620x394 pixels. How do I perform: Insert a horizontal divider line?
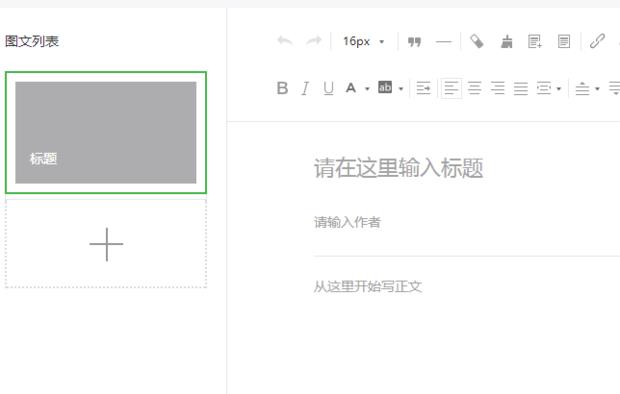tap(444, 42)
